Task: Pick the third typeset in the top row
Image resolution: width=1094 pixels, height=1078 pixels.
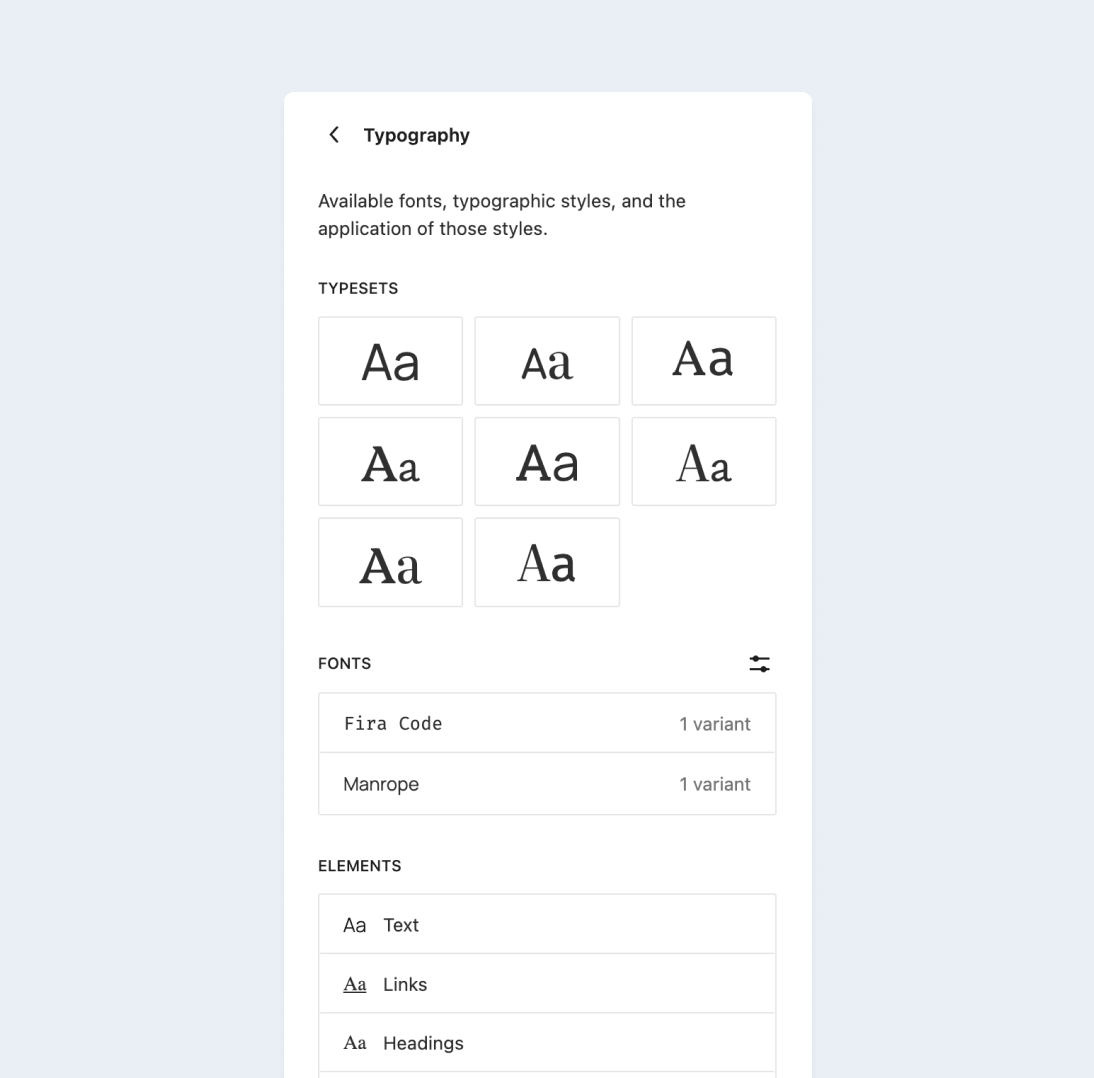Action: coord(703,361)
